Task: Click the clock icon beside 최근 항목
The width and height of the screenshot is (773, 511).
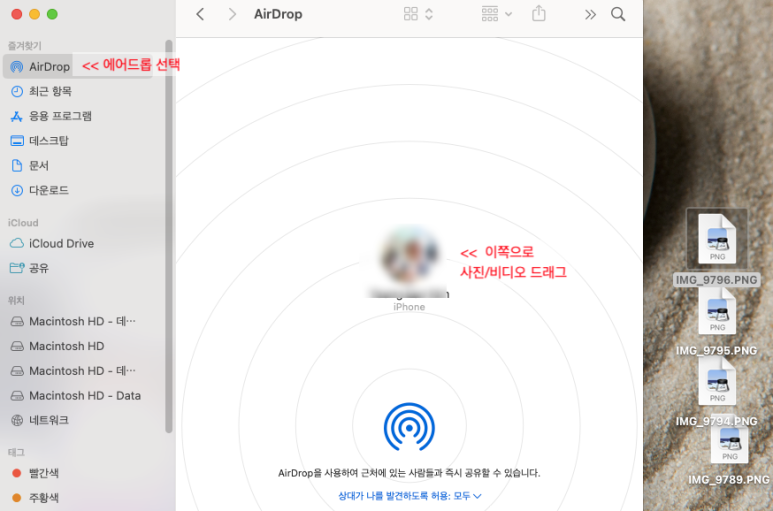Action: (x=17, y=91)
